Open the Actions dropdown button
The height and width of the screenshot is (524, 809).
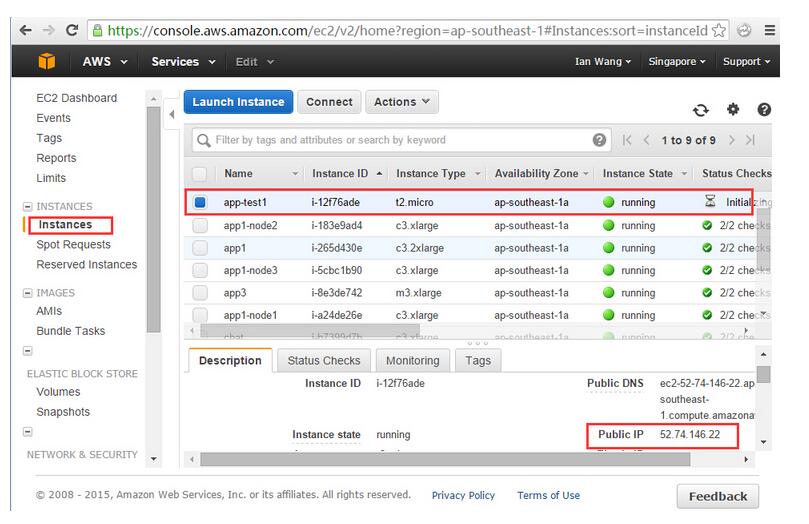click(402, 102)
